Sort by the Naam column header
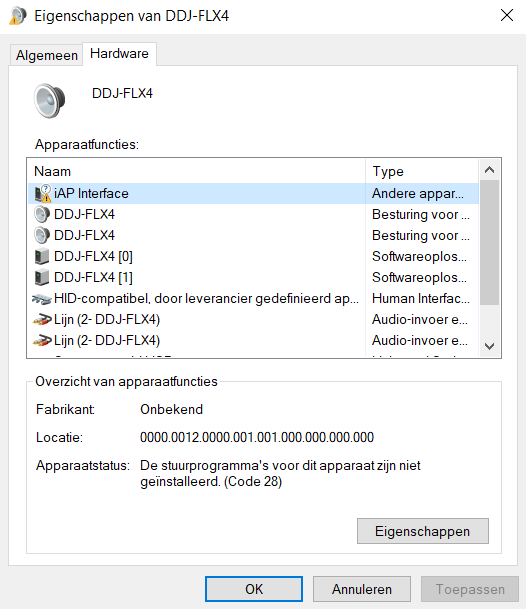This screenshot has width=526, height=609. [x=197, y=171]
